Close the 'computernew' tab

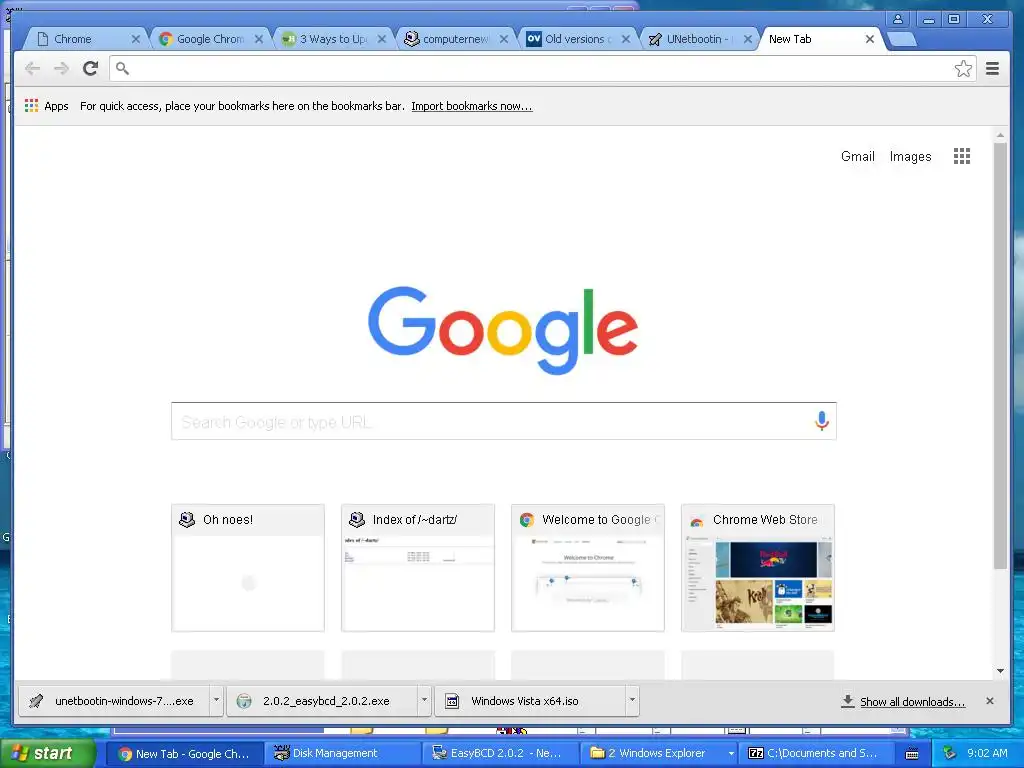(x=504, y=39)
